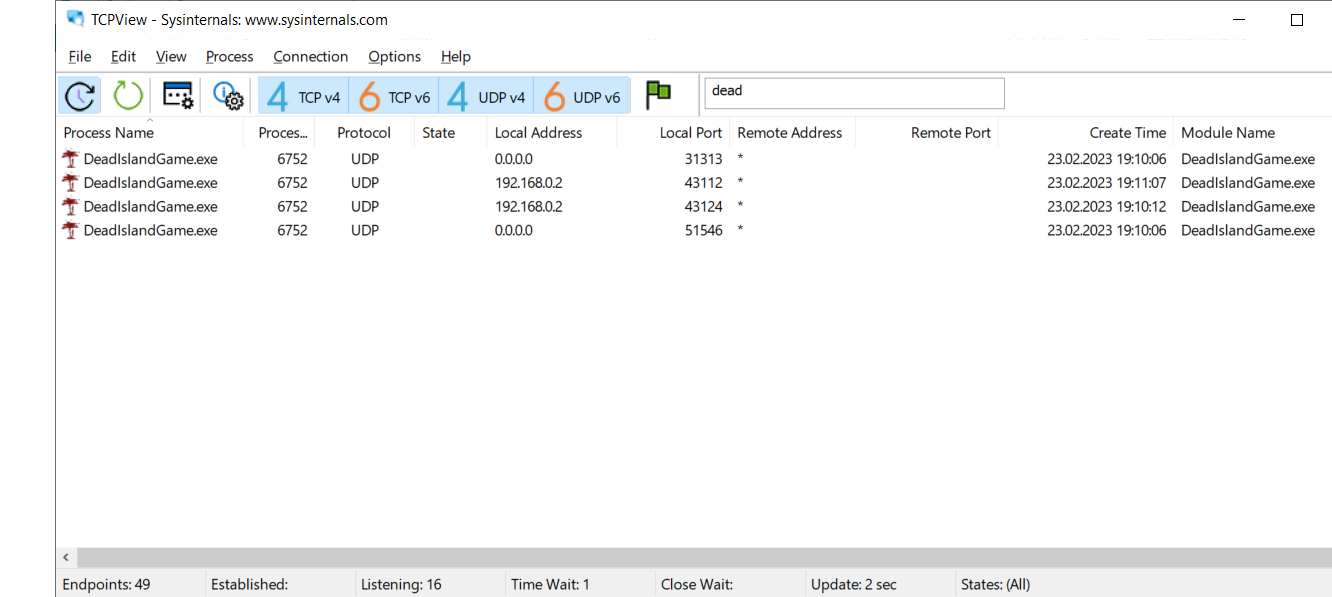The width and height of the screenshot is (1332, 597).
Task: Open the Process menu
Action: click(229, 57)
